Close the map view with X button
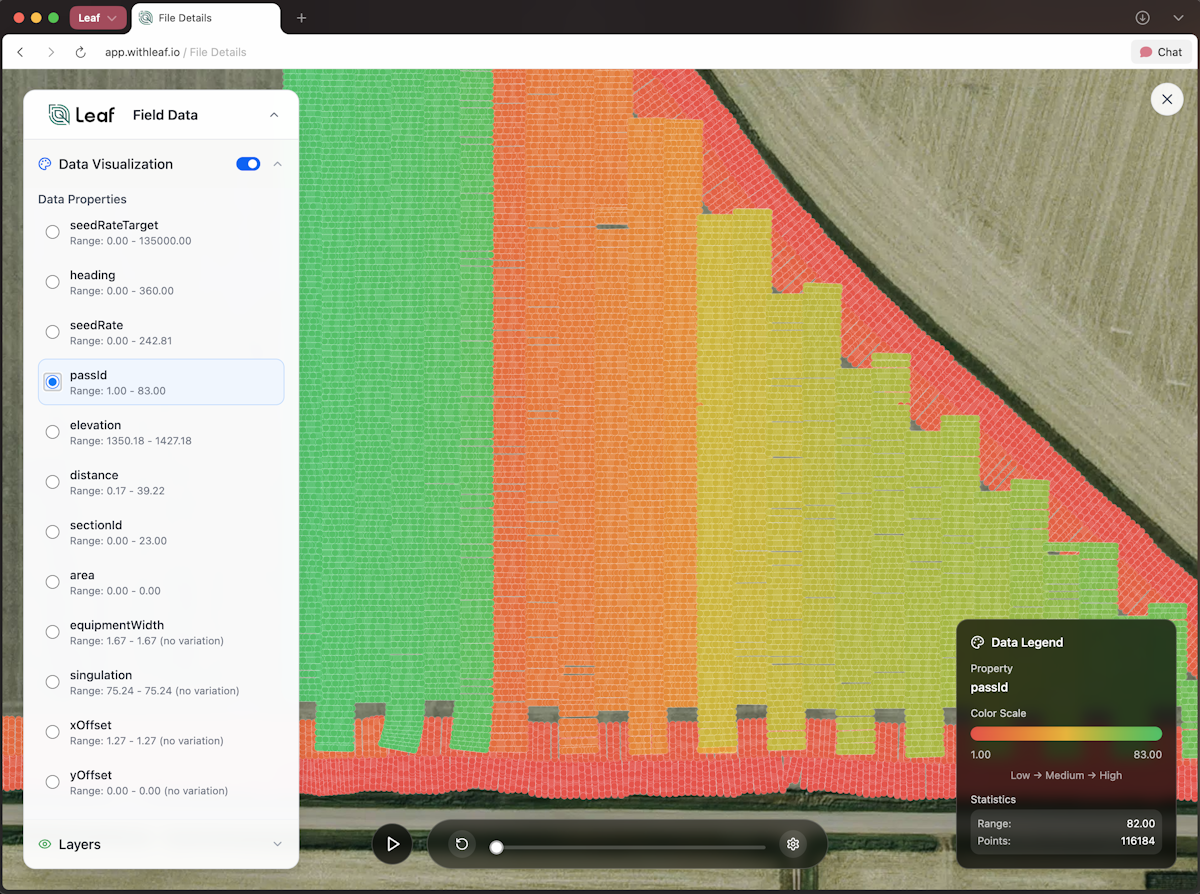The width and height of the screenshot is (1200, 894). pyautogui.click(x=1166, y=99)
